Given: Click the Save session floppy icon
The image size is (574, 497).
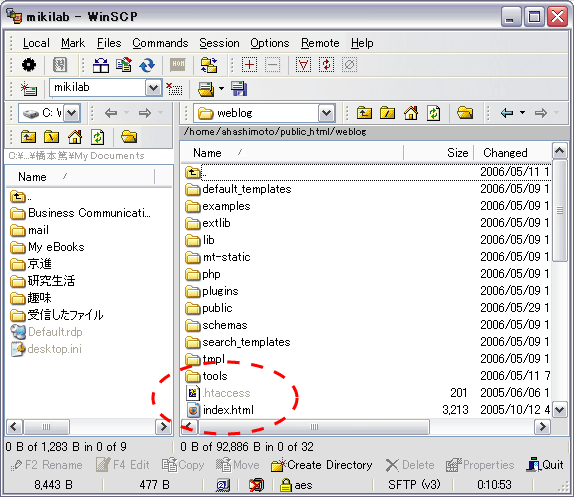Looking at the screenshot, I should 239,89.
